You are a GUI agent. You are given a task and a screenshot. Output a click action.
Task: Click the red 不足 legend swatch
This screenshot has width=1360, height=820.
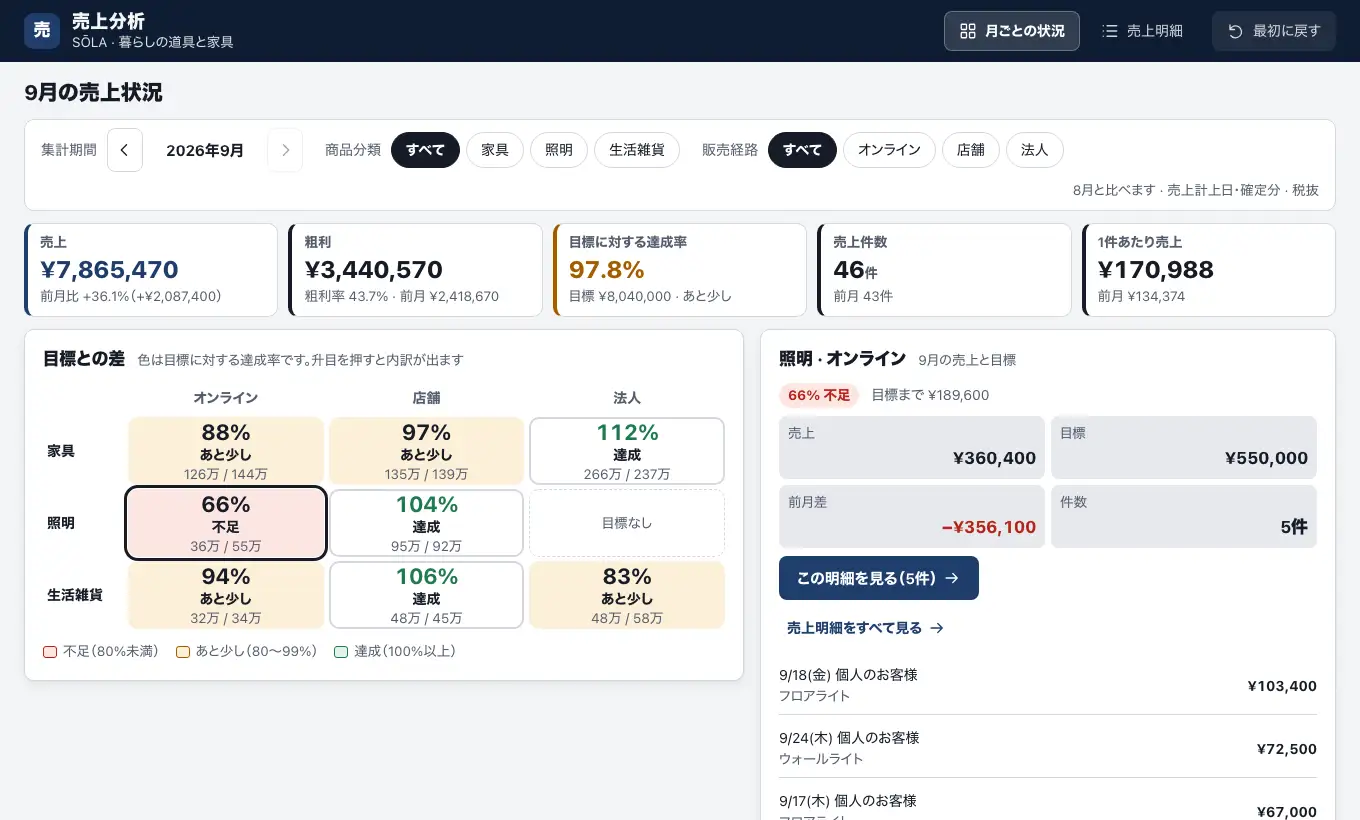coord(50,652)
